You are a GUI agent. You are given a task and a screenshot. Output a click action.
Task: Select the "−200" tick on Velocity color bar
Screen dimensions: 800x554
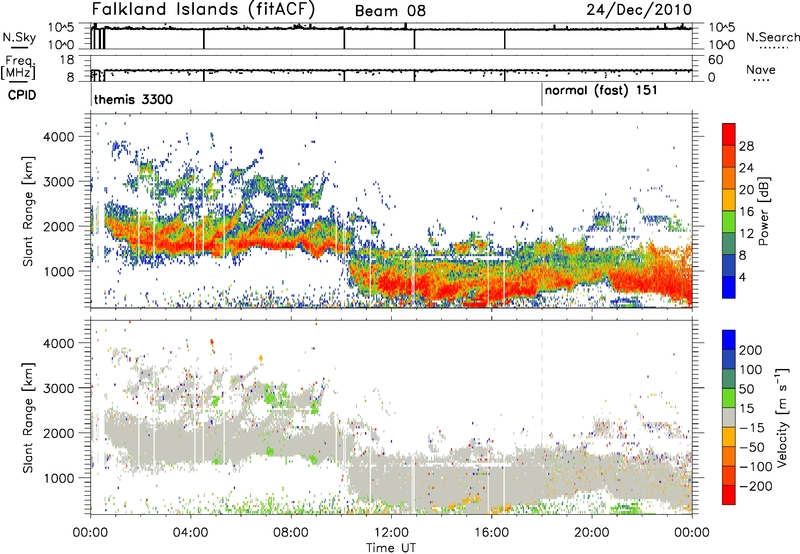tap(756, 486)
